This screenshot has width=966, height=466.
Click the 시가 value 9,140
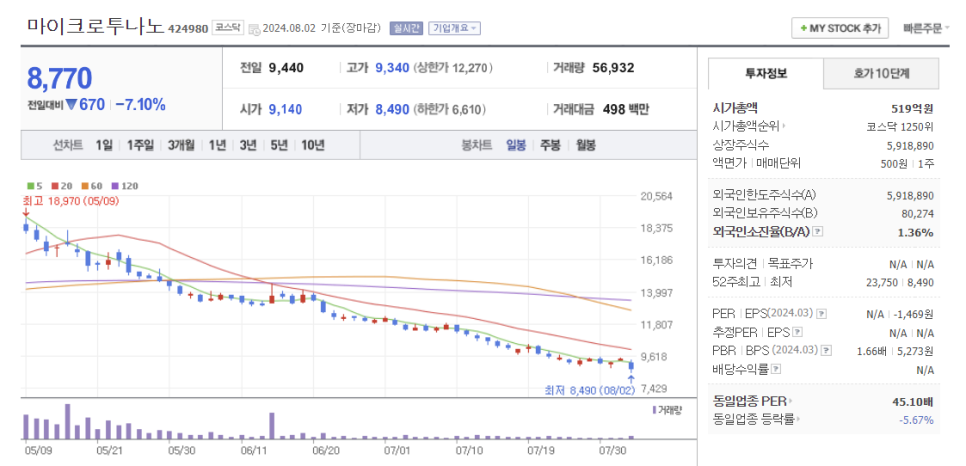click(x=285, y=110)
